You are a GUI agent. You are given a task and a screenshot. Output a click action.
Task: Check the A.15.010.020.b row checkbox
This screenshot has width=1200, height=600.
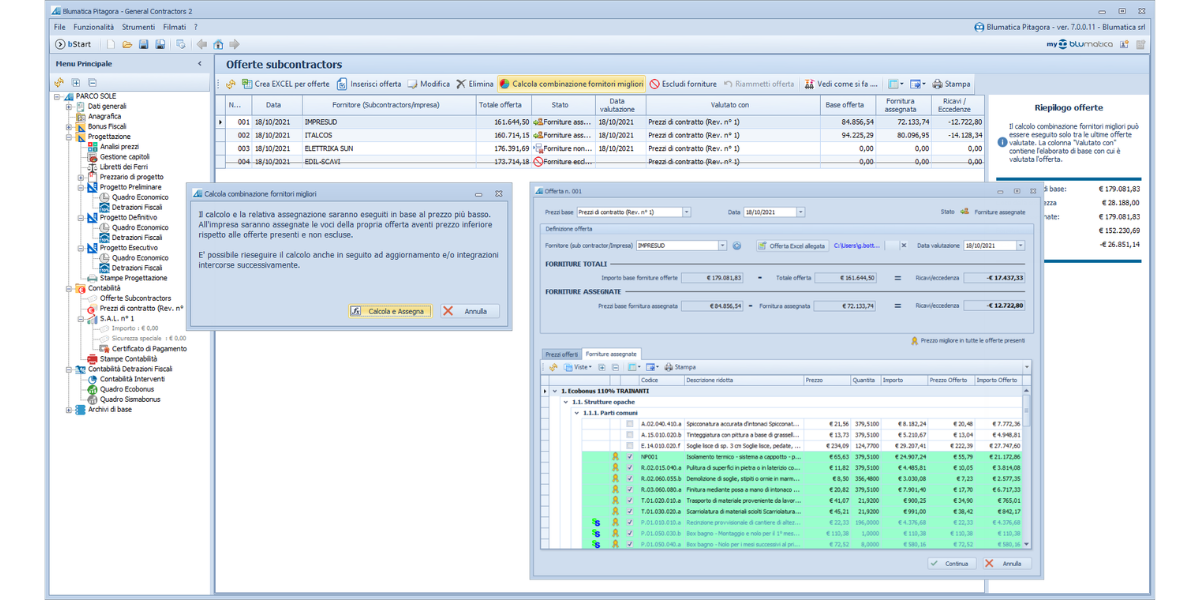(629, 435)
